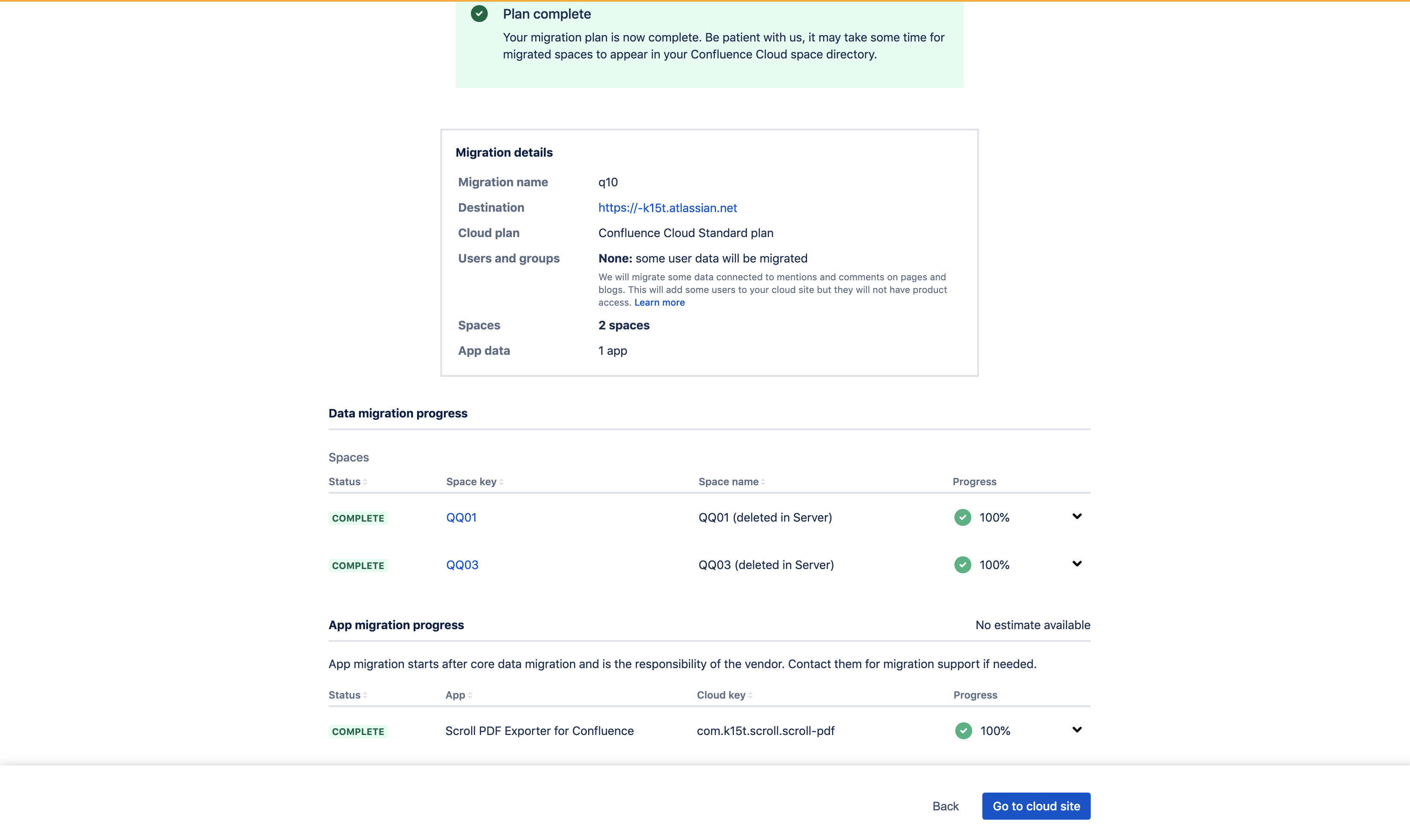Click COMPLETE status badge for QQ01

click(358, 518)
